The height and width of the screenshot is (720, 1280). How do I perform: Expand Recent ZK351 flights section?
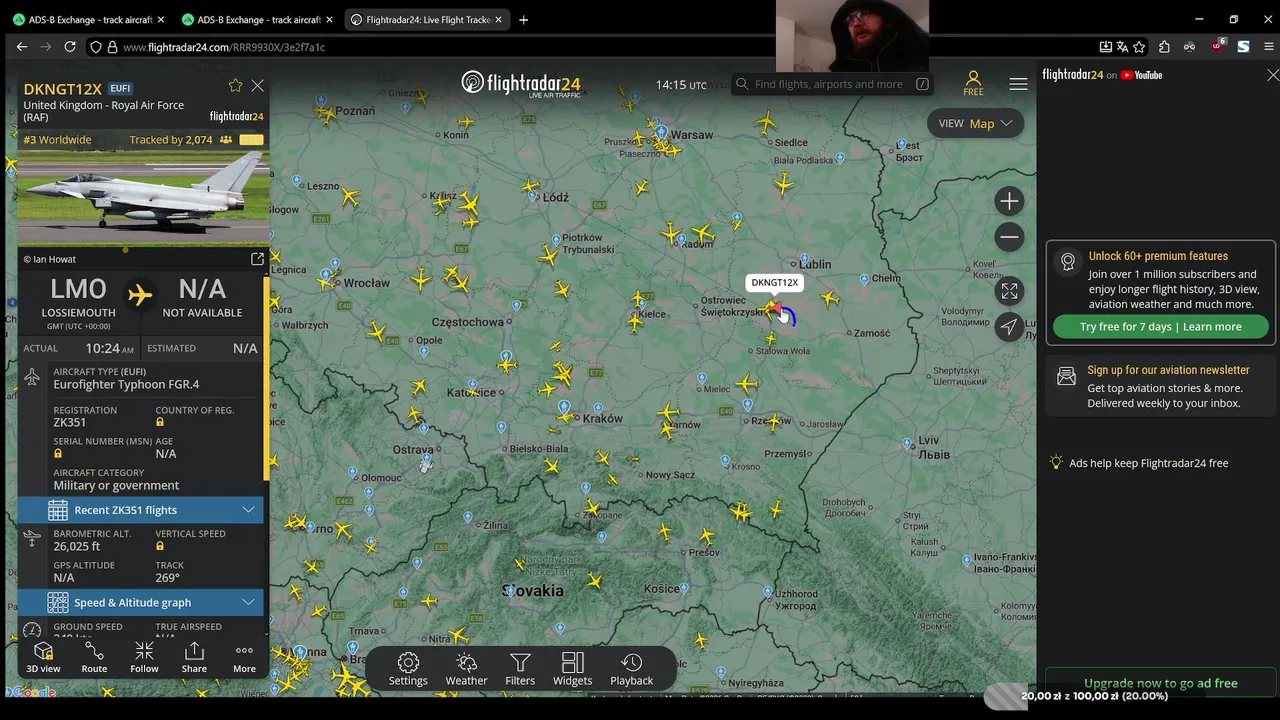coord(141,510)
